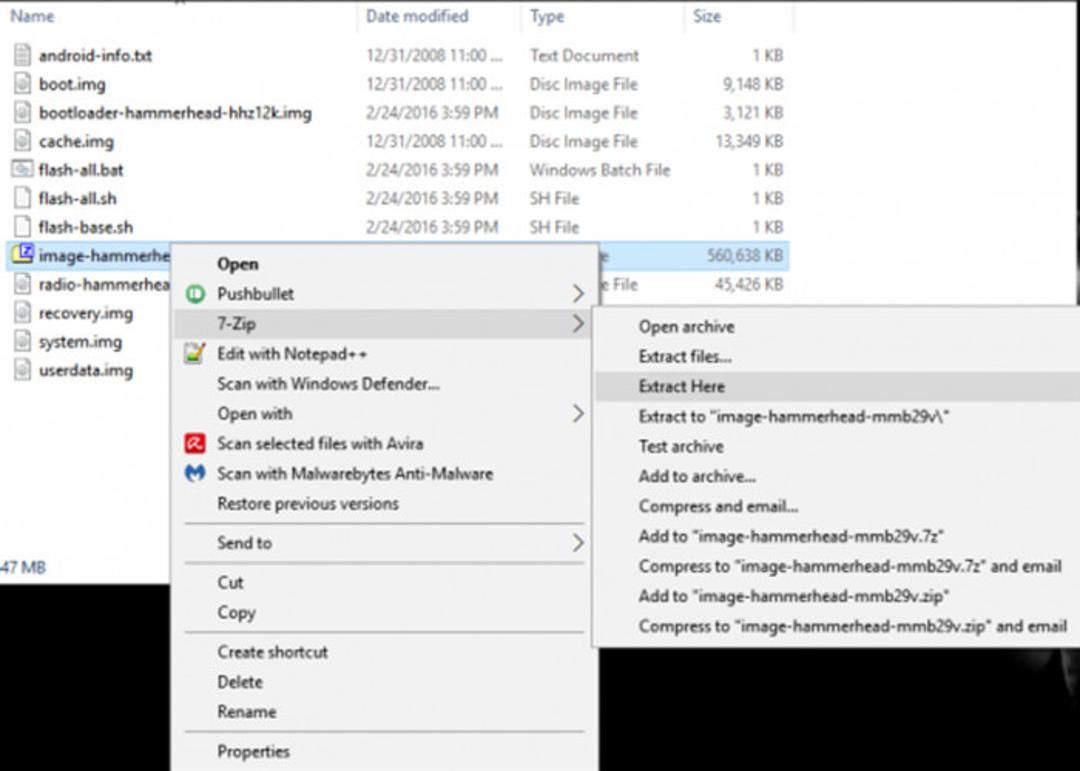Sort by the Type column header
Screen dimensions: 1080x771
coord(547,16)
